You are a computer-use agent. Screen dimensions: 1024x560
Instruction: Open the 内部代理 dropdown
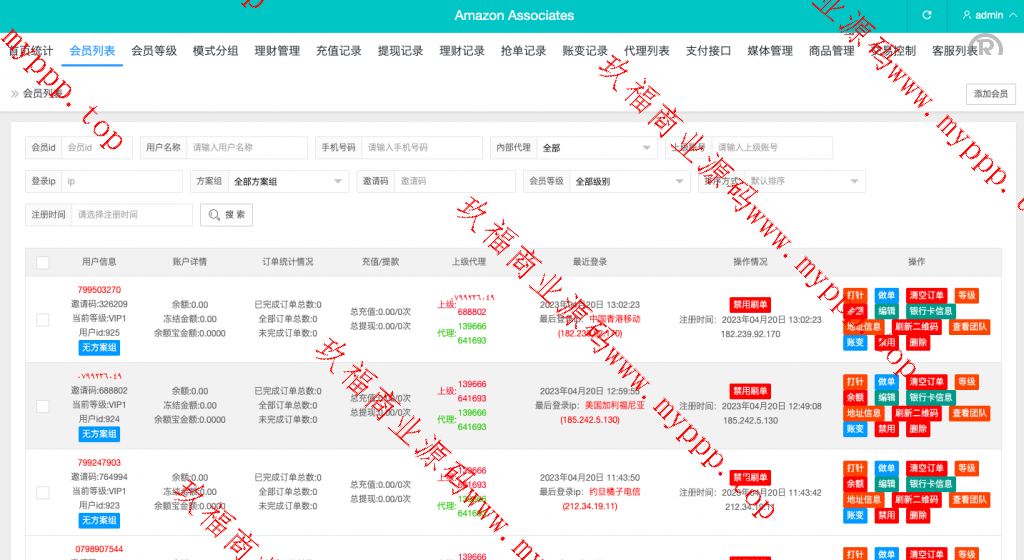(x=597, y=148)
